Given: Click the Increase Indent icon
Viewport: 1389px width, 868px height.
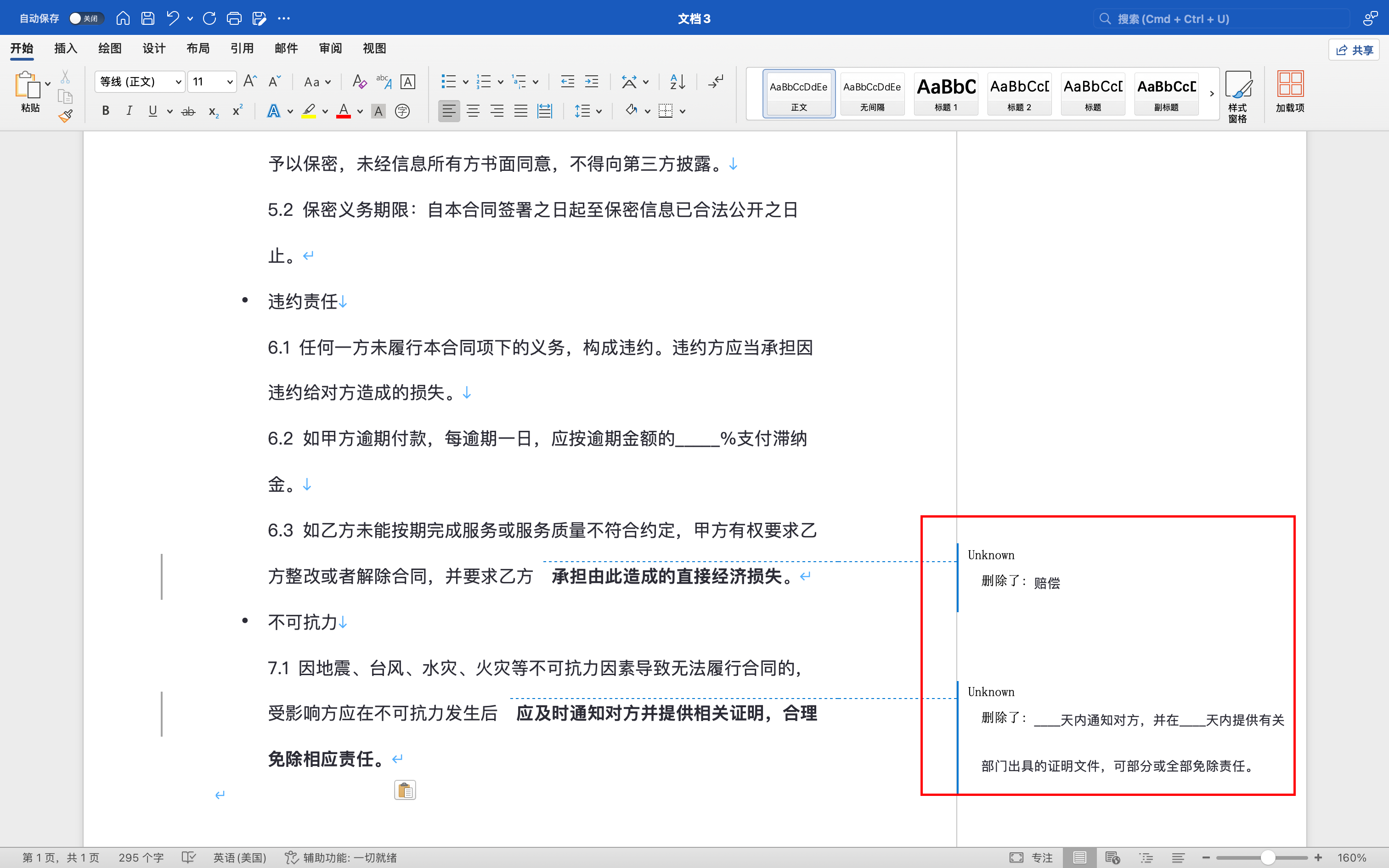Looking at the screenshot, I should click(591, 82).
